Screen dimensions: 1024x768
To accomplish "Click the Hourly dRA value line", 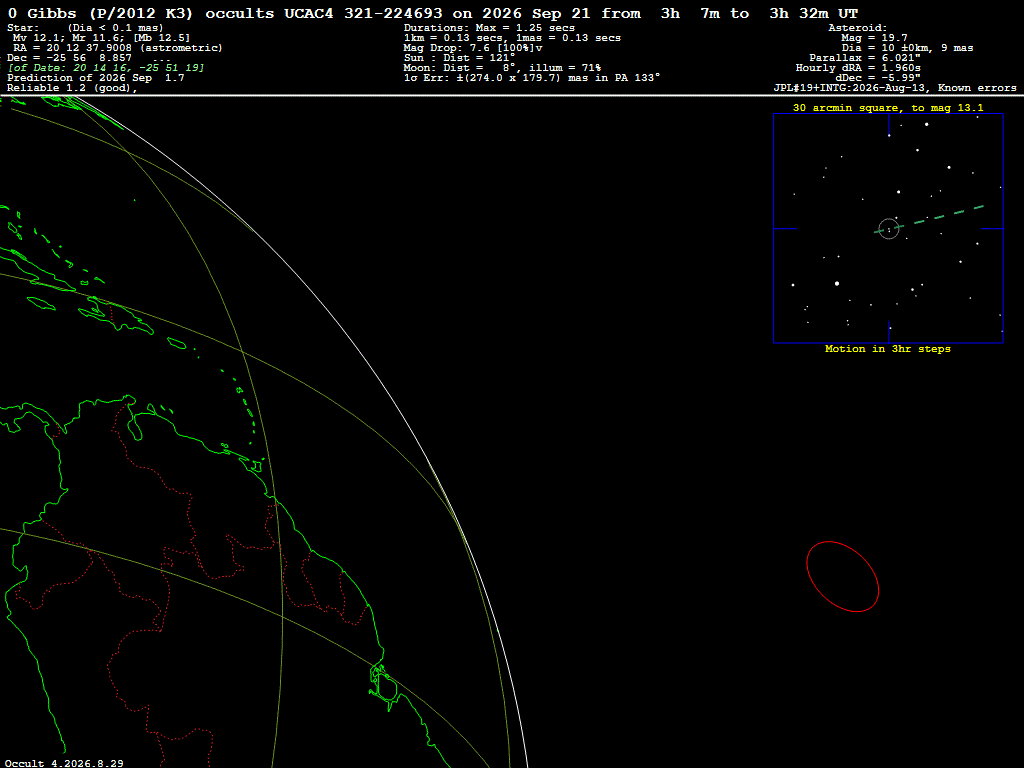I will [858, 68].
